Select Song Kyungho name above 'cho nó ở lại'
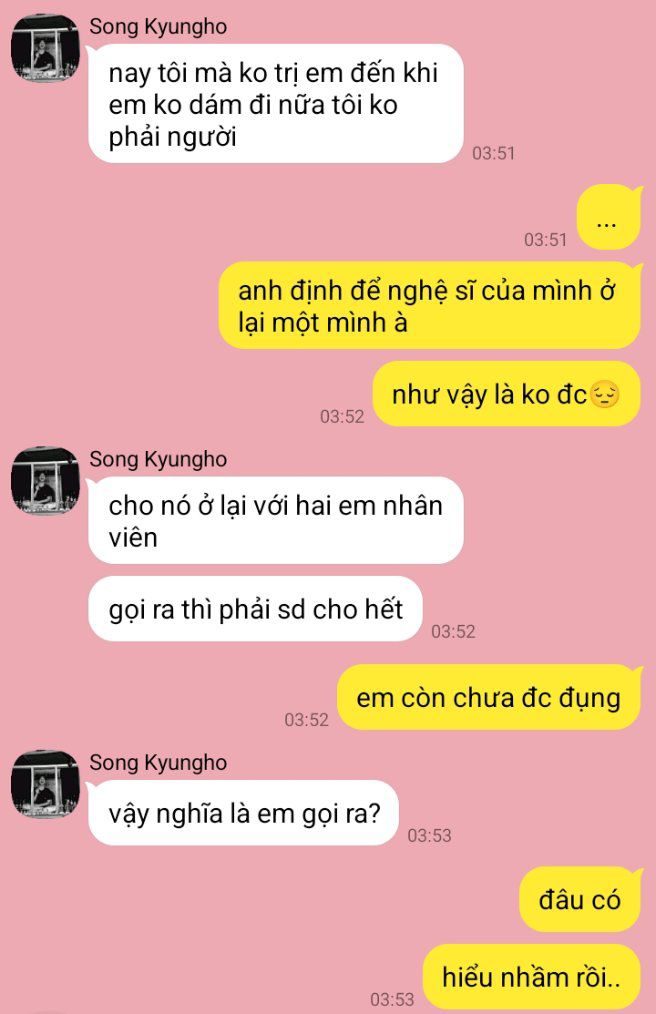 click(158, 460)
